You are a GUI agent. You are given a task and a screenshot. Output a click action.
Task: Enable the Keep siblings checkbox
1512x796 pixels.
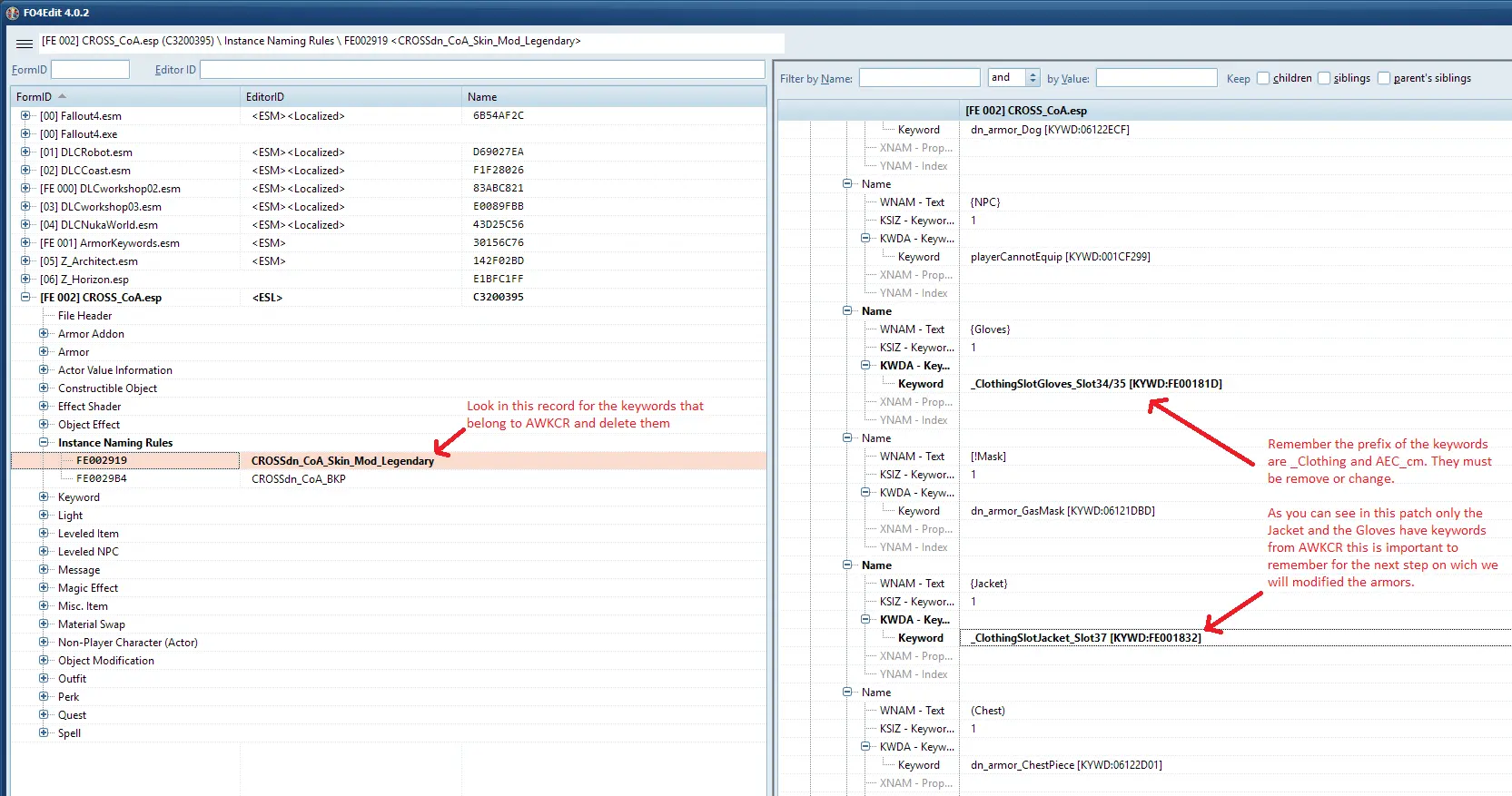1323,78
